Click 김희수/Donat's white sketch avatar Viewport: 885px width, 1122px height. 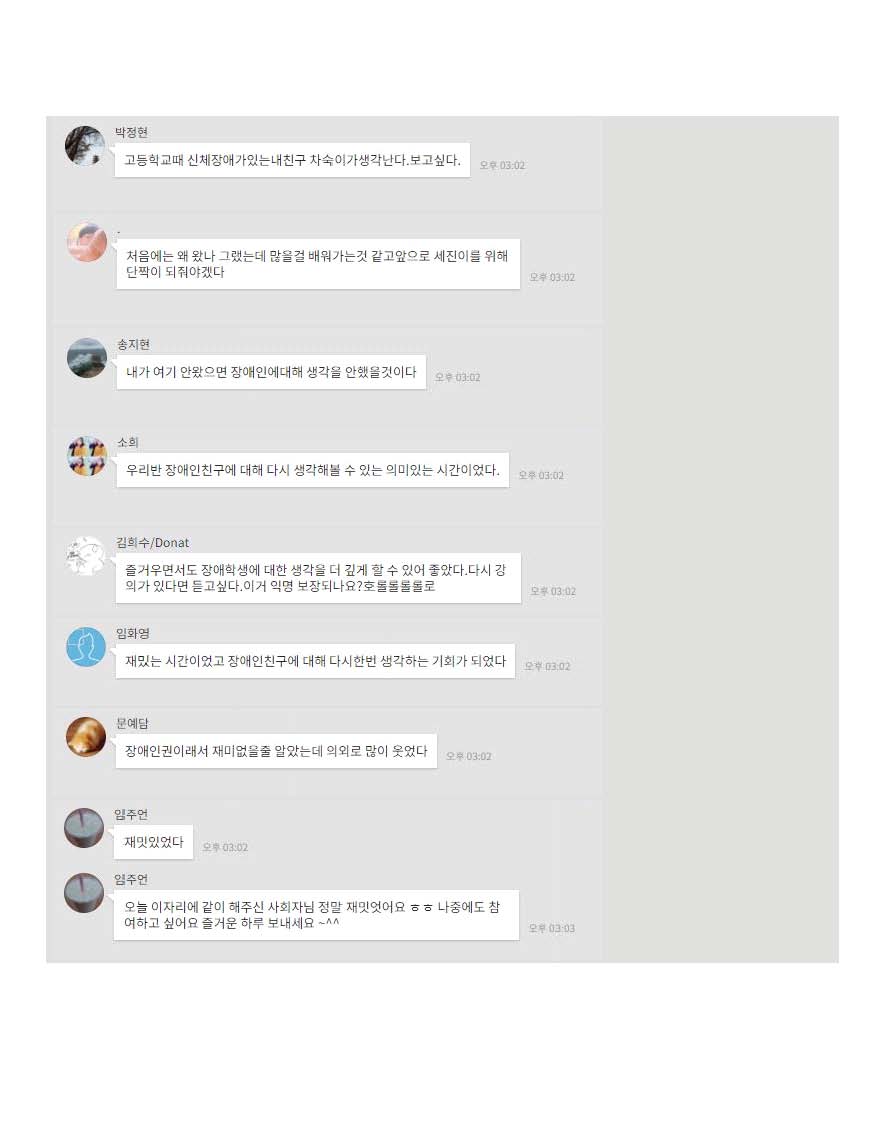pos(86,556)
